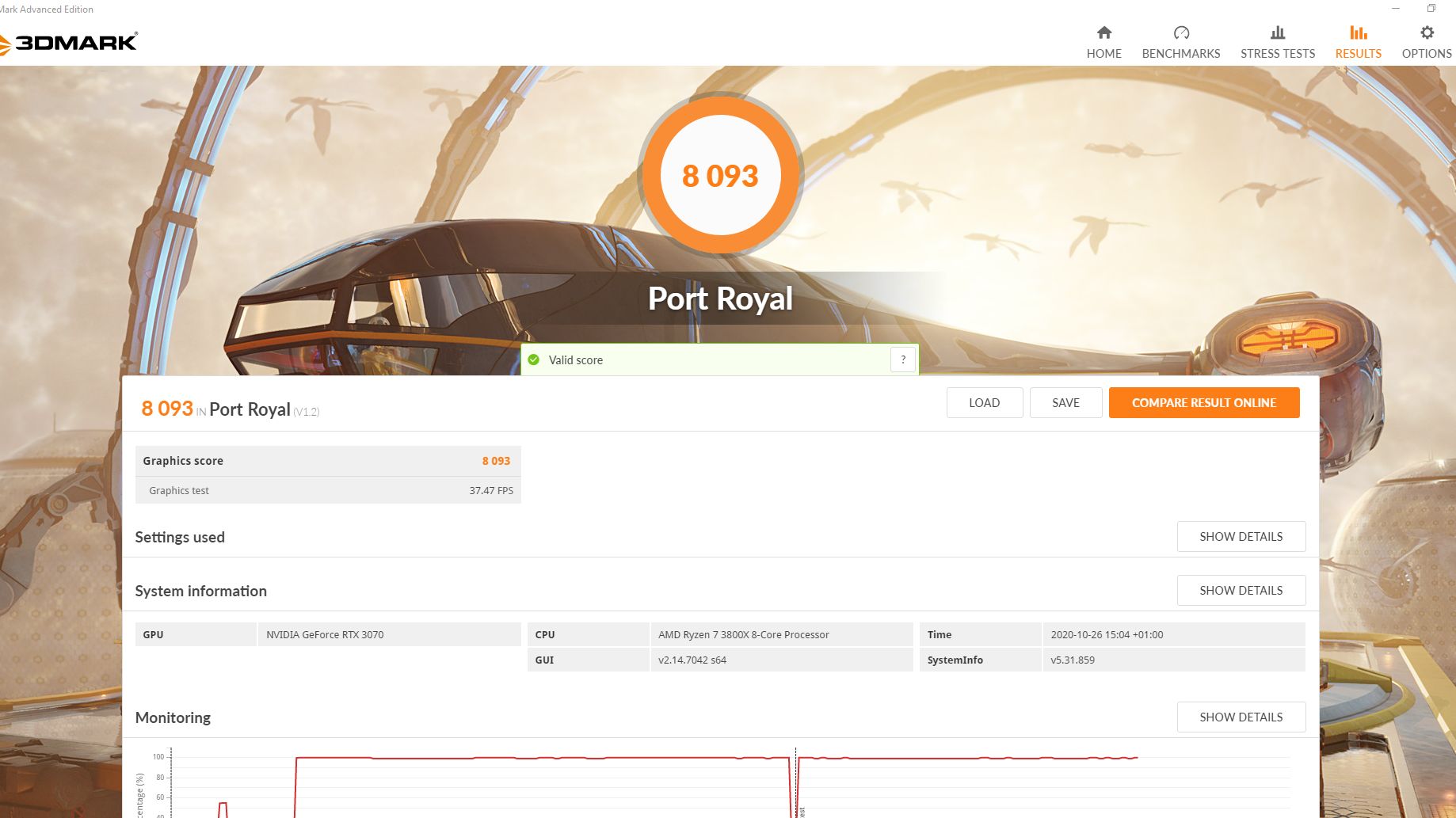
Task: Open Options via the gear icon
Action: (1425, 33)
